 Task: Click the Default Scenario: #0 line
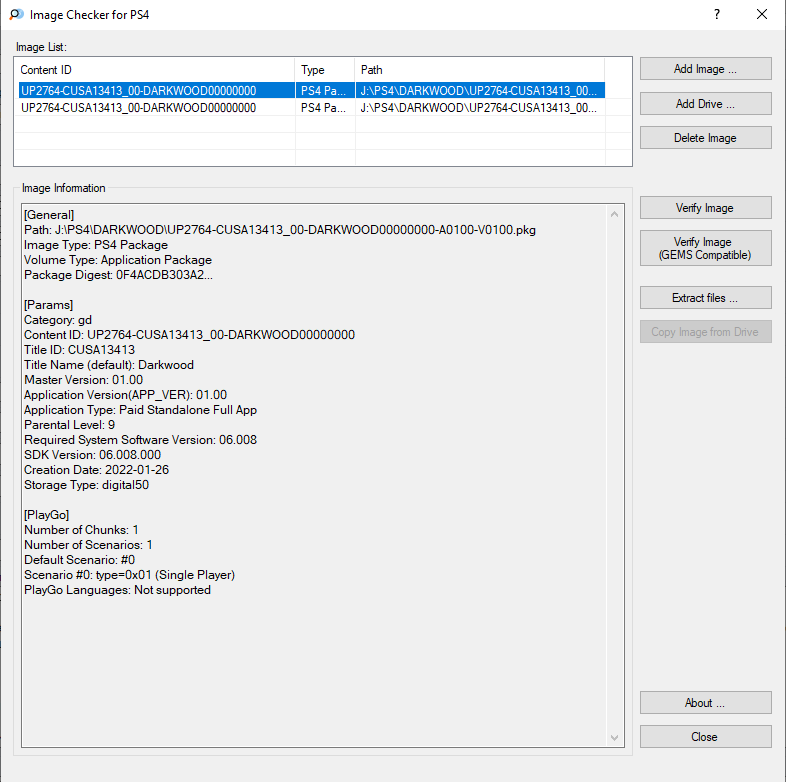pos(79,560)
